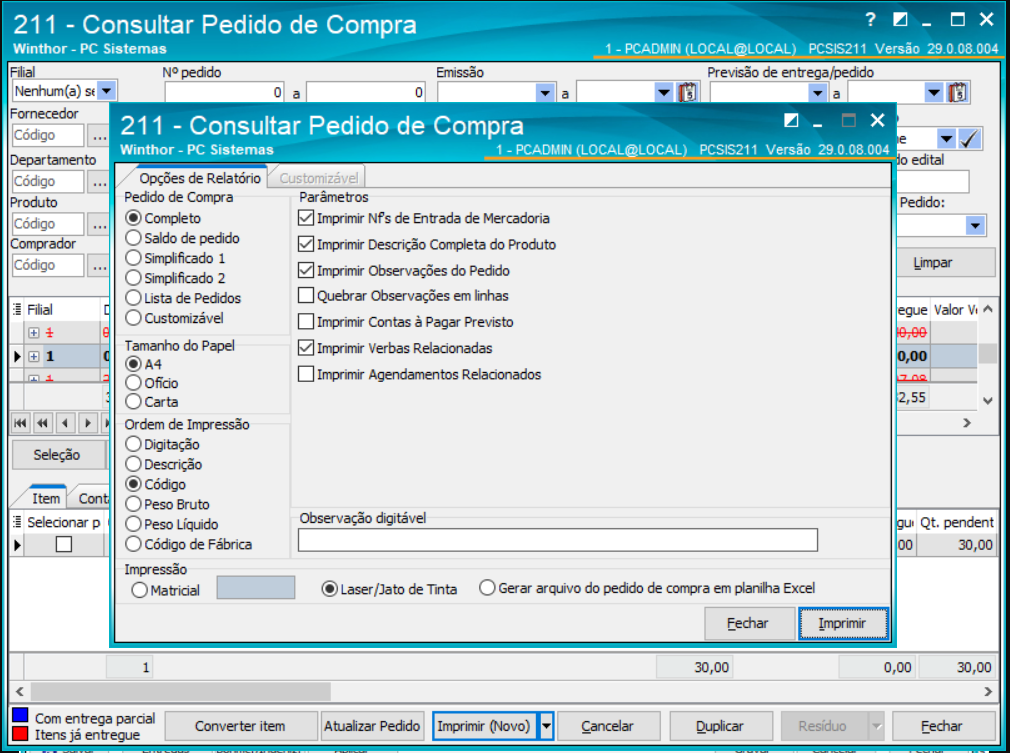Select Matricial printing option
The width and height of the screenshot is (1010, 753).
point(166,590)
